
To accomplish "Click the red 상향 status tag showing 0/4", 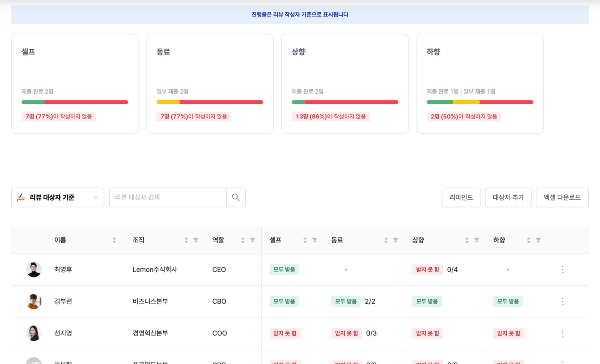I will click(x=427, y=269).
